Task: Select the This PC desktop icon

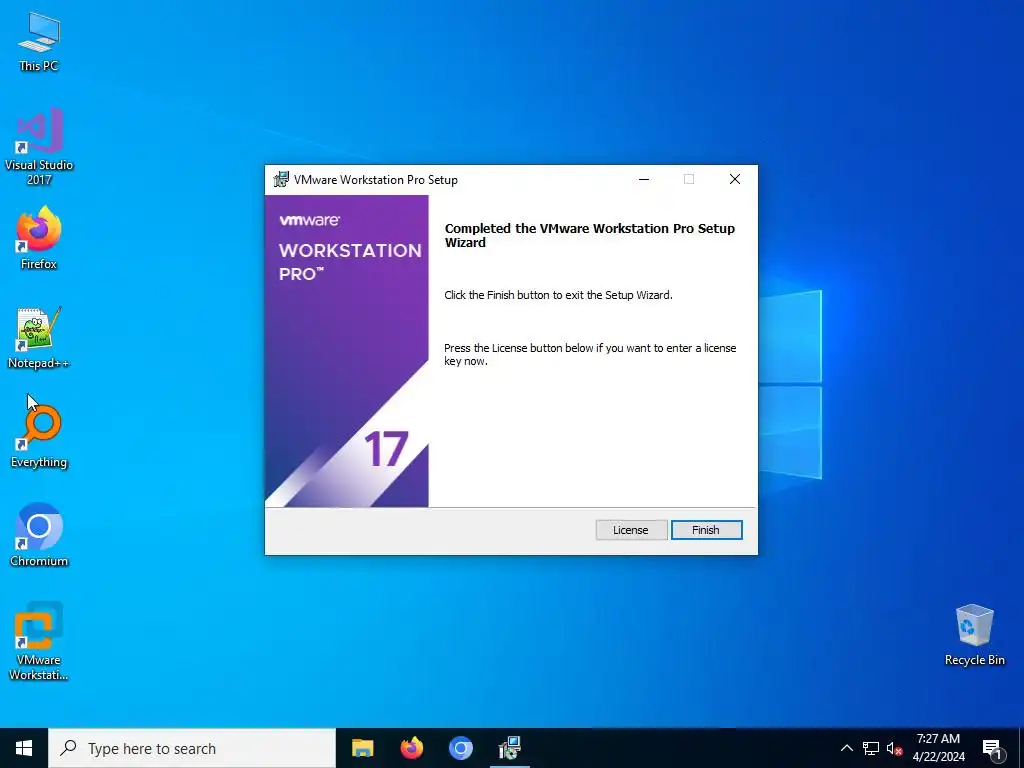Action: [39, 42]
